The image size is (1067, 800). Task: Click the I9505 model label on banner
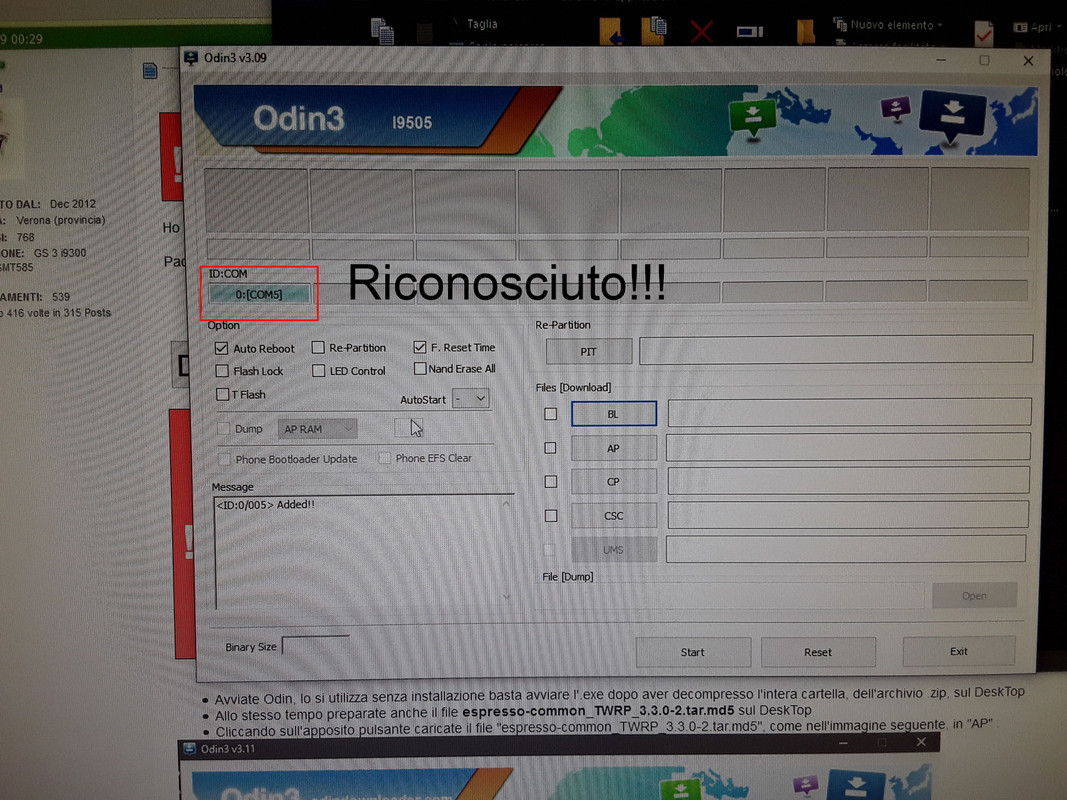[x=412, y=122]
